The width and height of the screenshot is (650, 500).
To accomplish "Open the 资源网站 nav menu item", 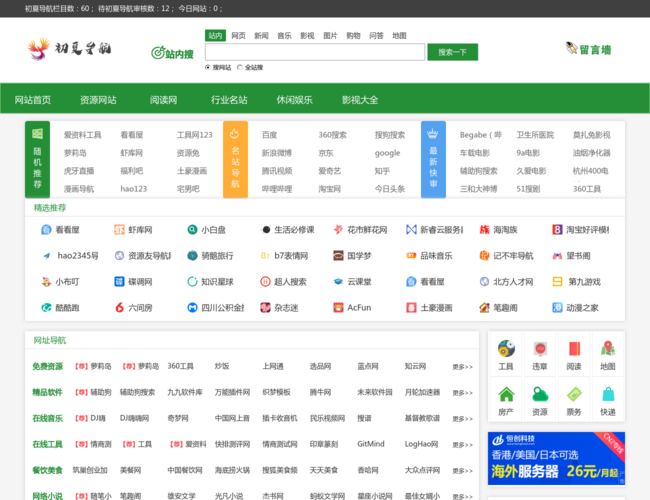I will pos(98,100).
